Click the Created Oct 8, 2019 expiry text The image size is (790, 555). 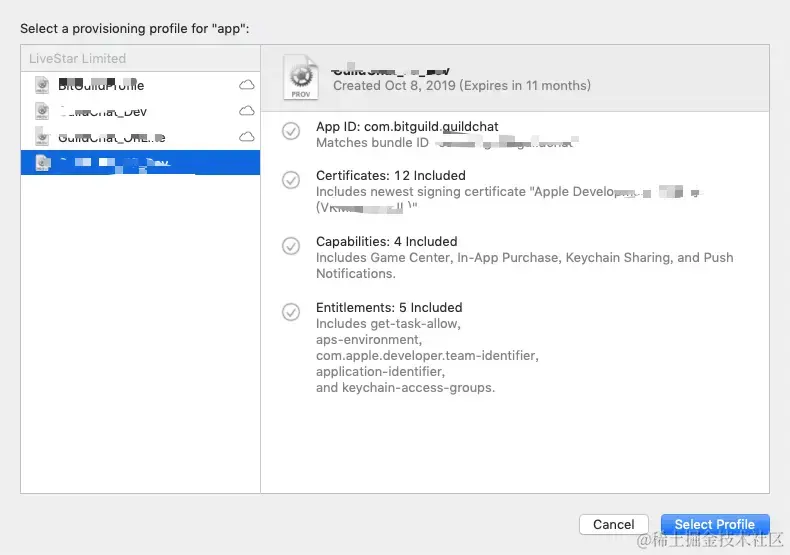(x=461, y=86)
